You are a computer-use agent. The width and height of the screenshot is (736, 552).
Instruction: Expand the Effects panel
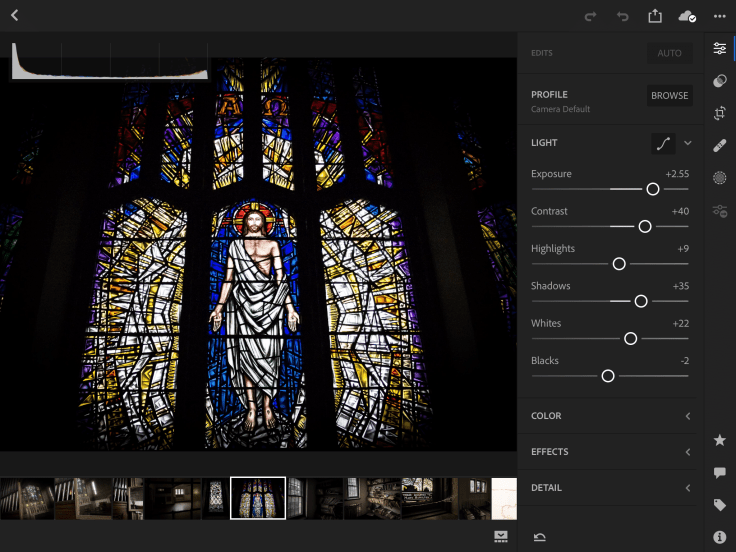[609, 452]
